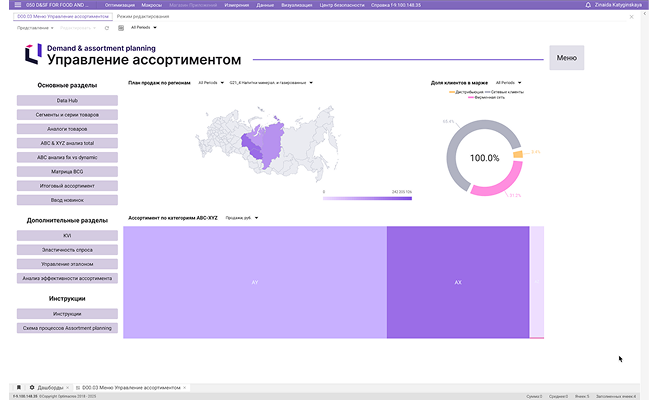Click the refresh icon in the toolbar
The image size is (658, 400).
point(107,27)
